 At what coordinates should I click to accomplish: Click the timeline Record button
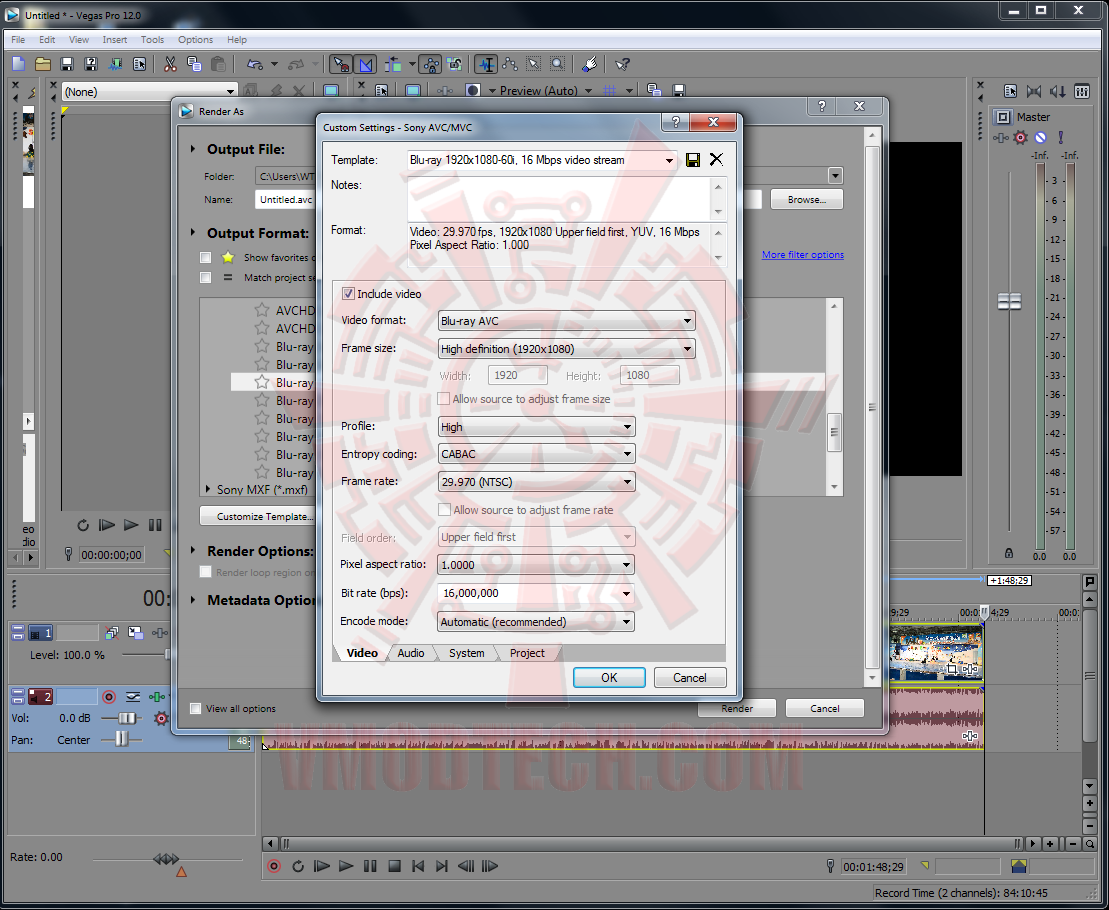click(x=274, y=866)
